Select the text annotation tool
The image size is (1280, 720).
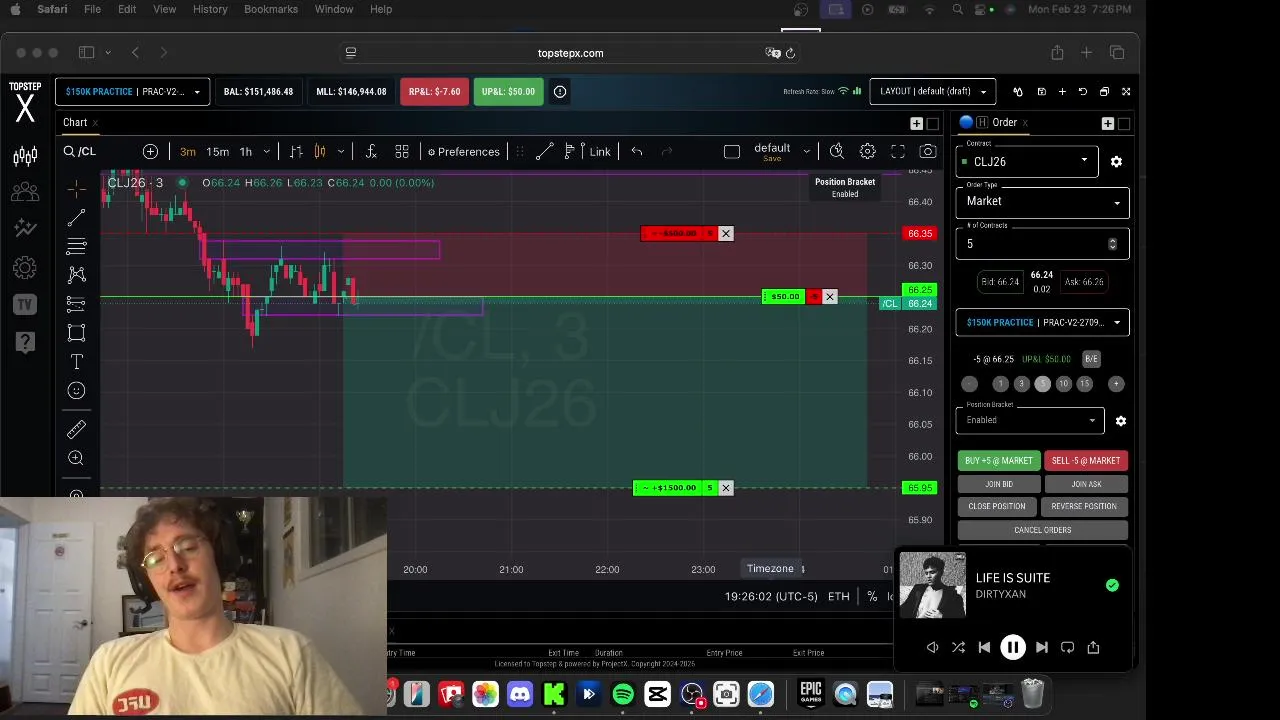(x=76, y=362)
